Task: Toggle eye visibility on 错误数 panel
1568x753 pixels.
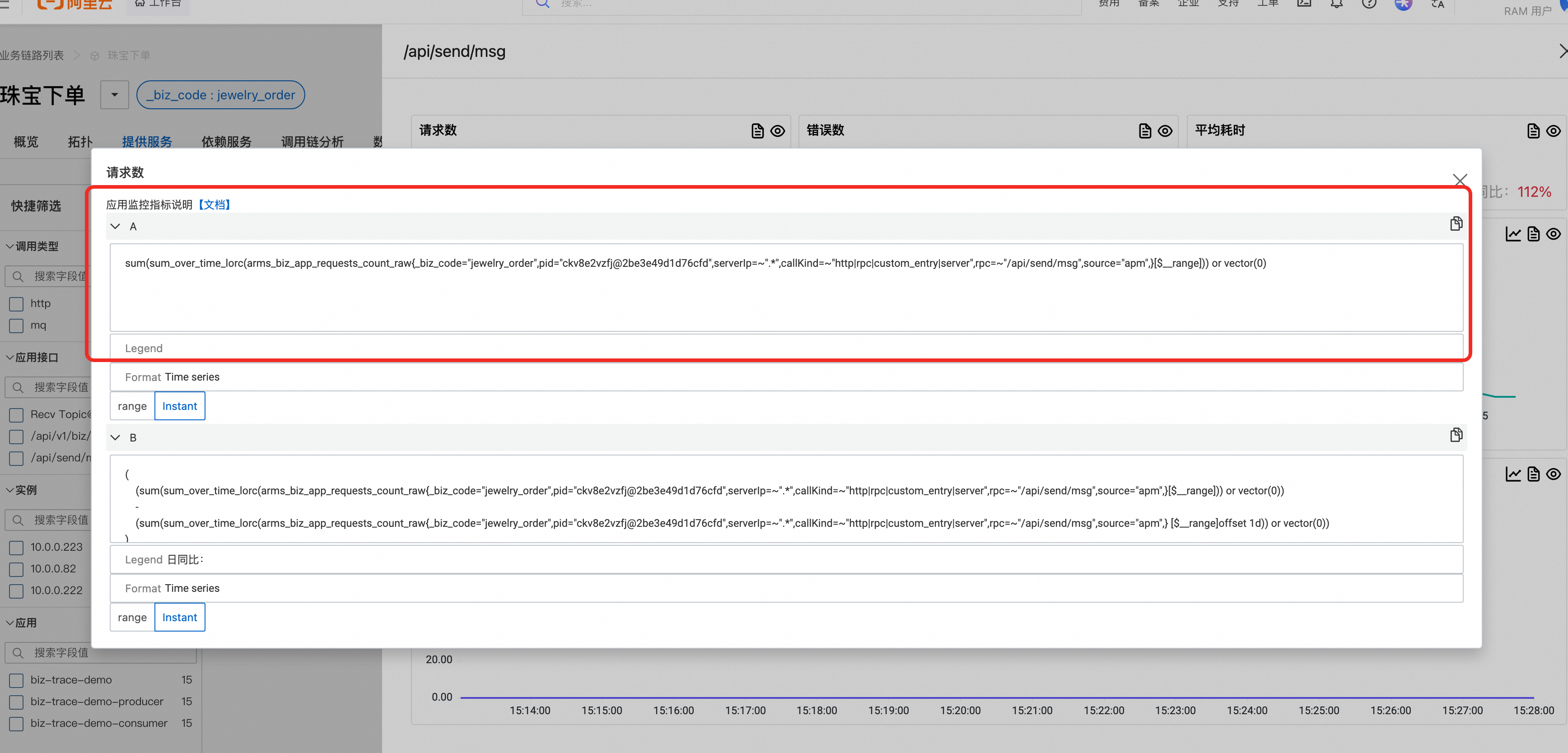Action: point(1164,131)
